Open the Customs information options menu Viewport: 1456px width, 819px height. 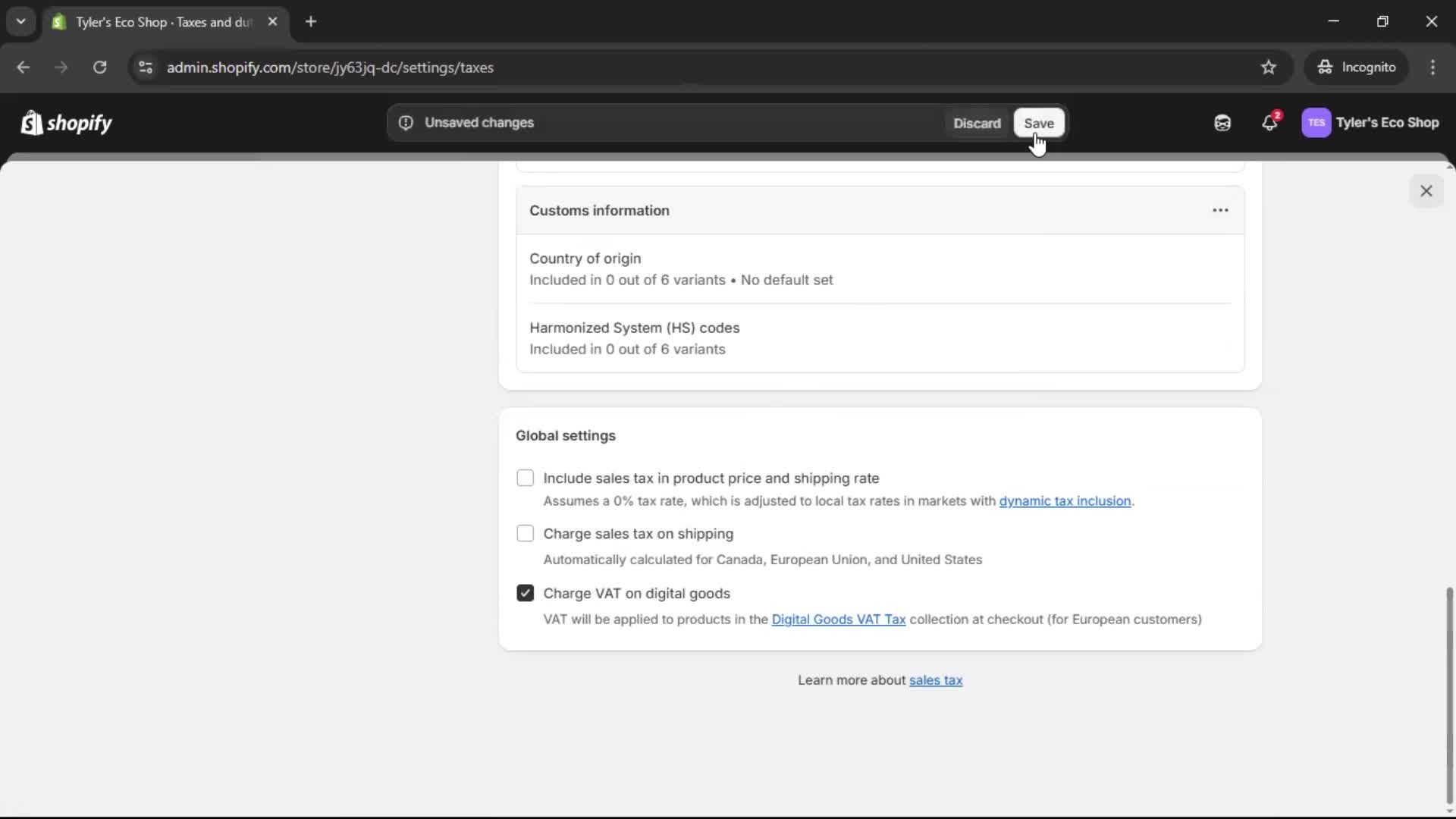(1219, 210)
